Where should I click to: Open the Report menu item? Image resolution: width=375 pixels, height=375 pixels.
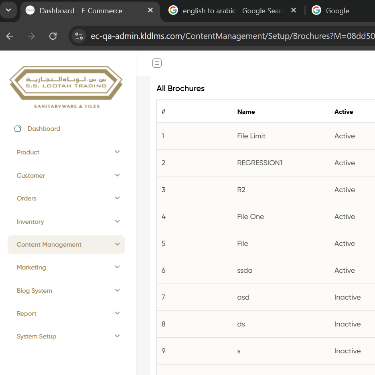point(26,314)
